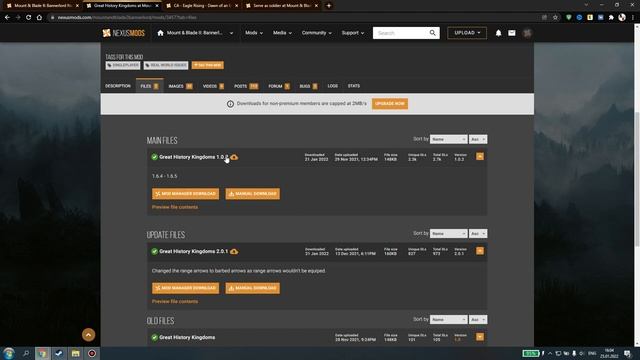This screenshot has height=360, width=640.
Task: Click the cloud icon next to Great History Kingdoms 1.0.2
Action: click(234, 157)
